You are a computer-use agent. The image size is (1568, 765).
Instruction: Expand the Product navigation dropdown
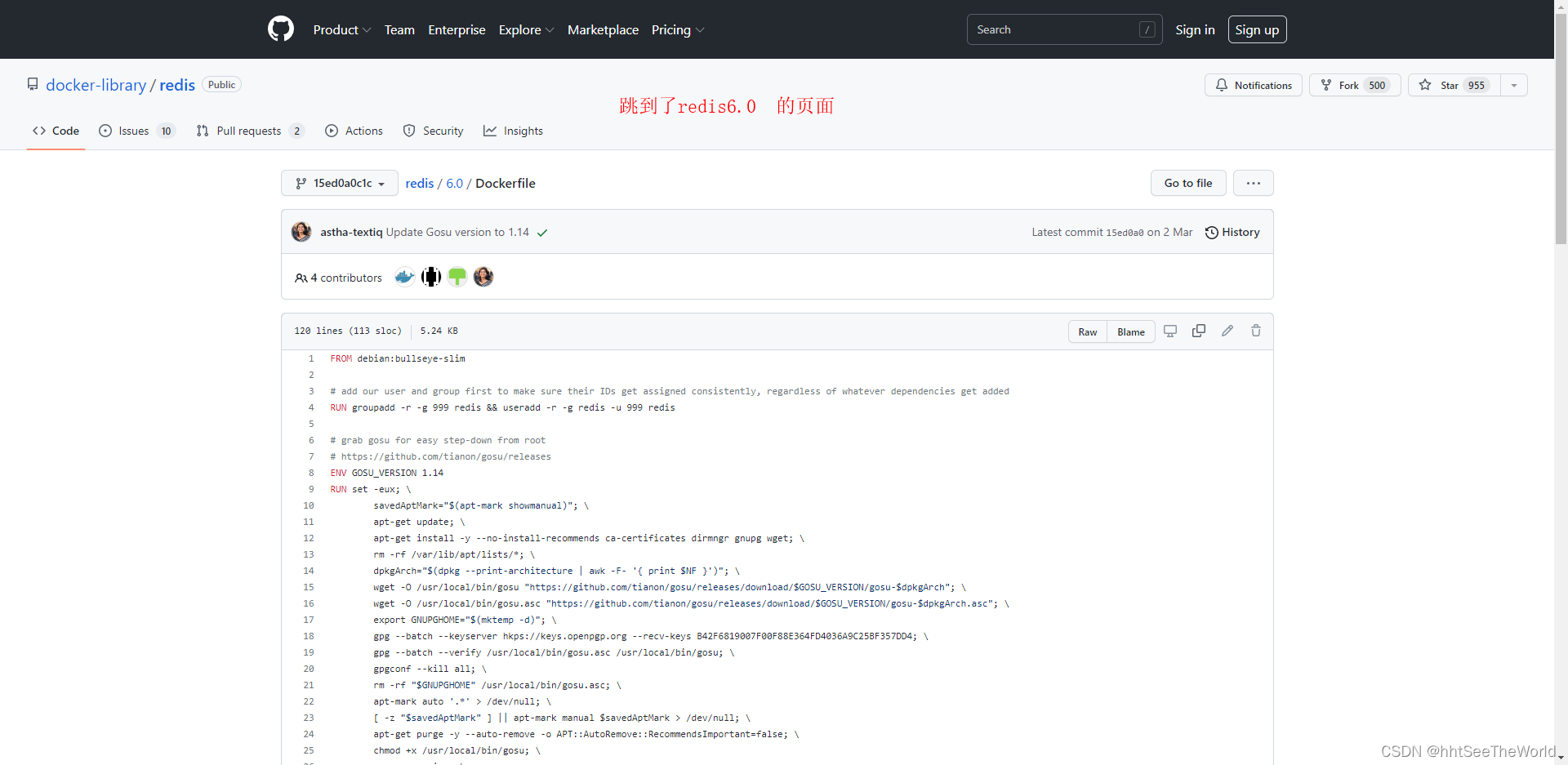click(x=341, y=29)
